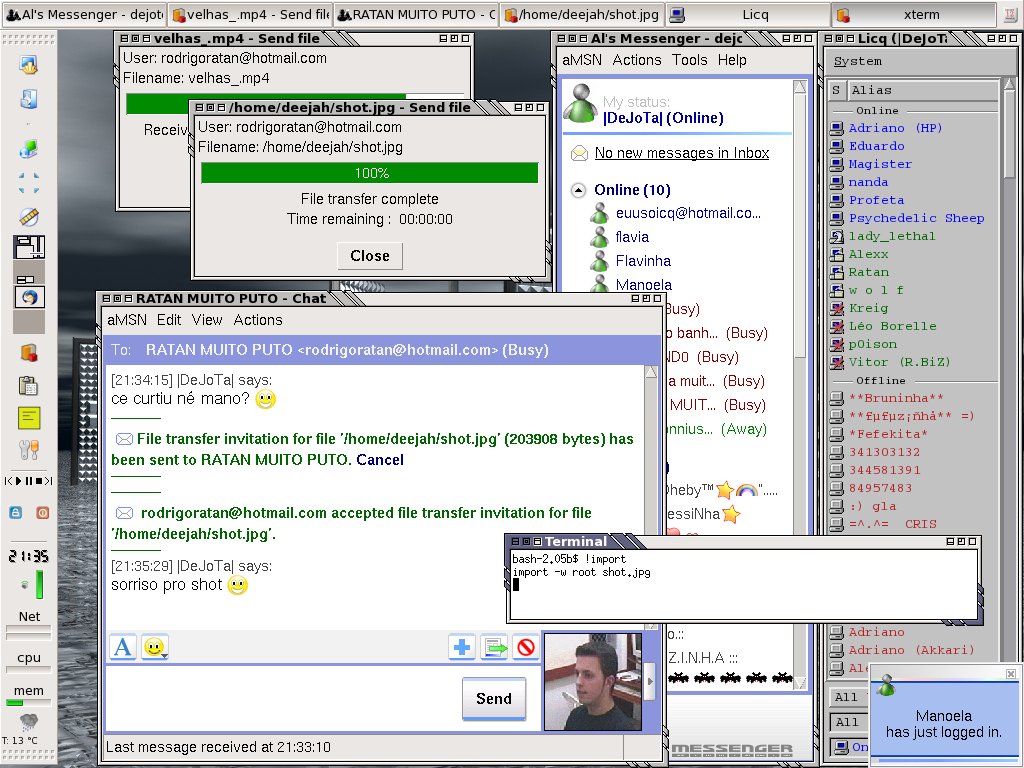Click the webcam display picture thumbnail
1024x768 pixels.
coord(593,682)
